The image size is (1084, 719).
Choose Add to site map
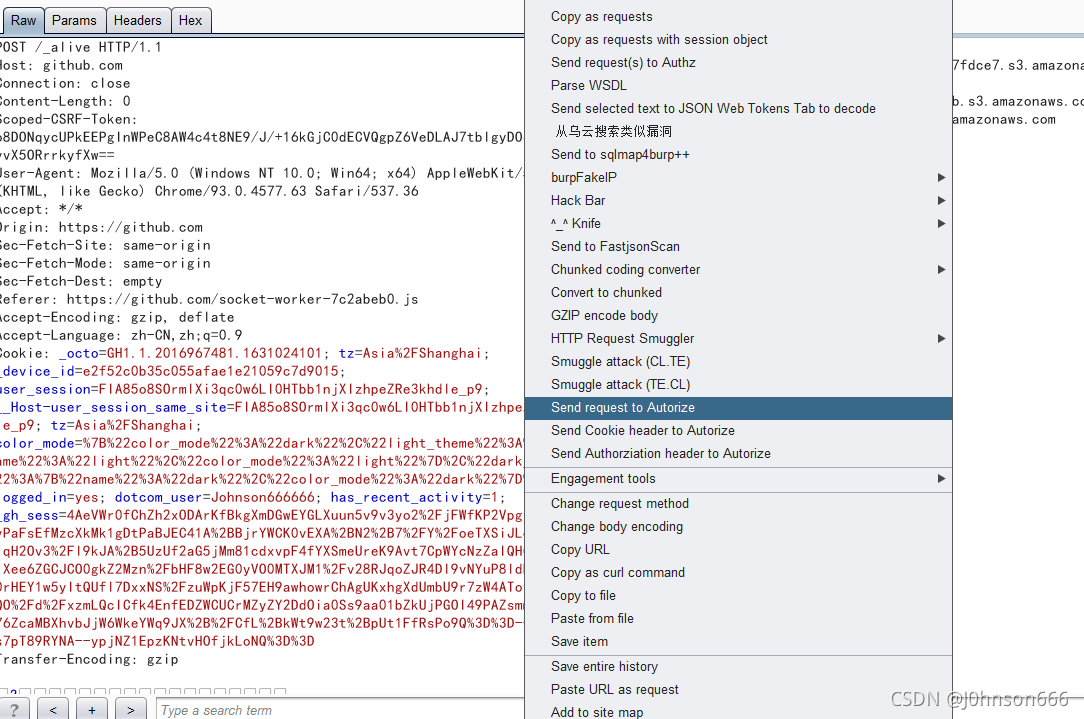(x=738, y=711)
